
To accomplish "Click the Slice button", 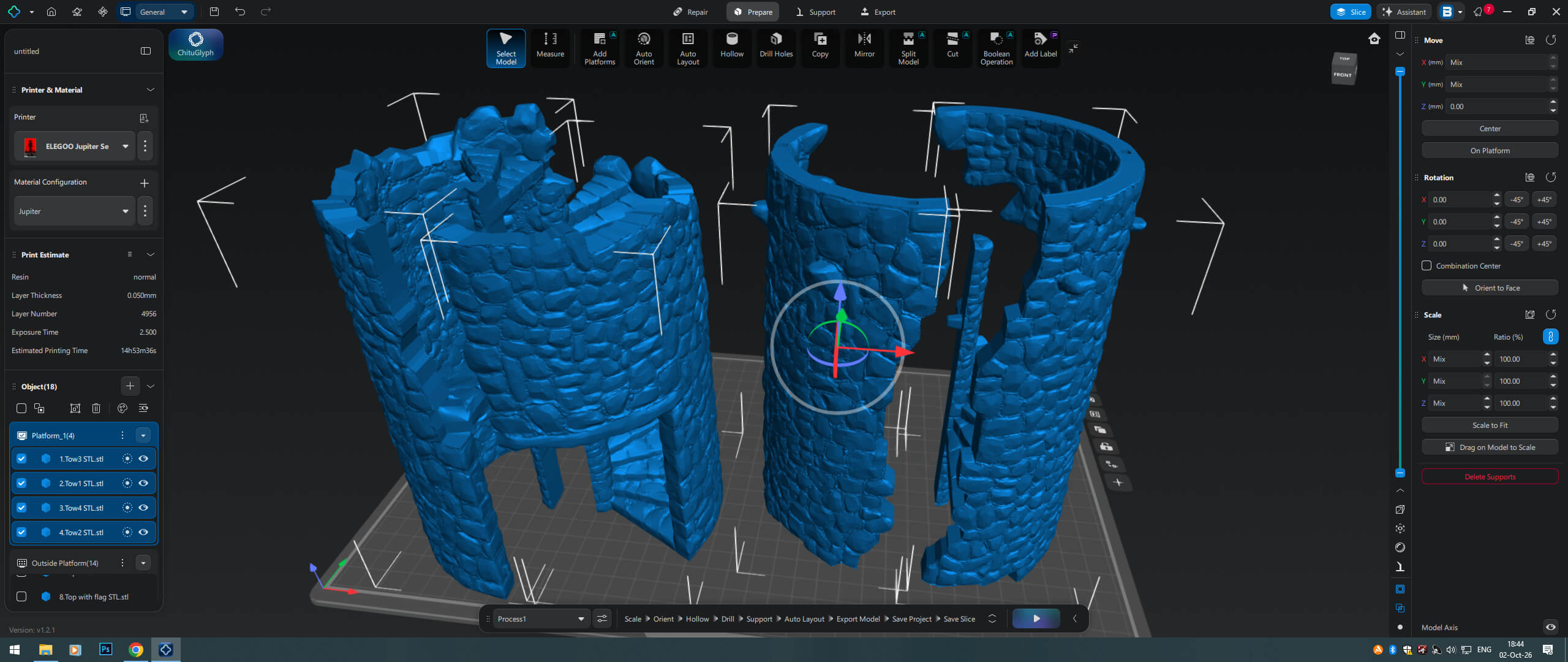I will click(x=1351, y=12).
